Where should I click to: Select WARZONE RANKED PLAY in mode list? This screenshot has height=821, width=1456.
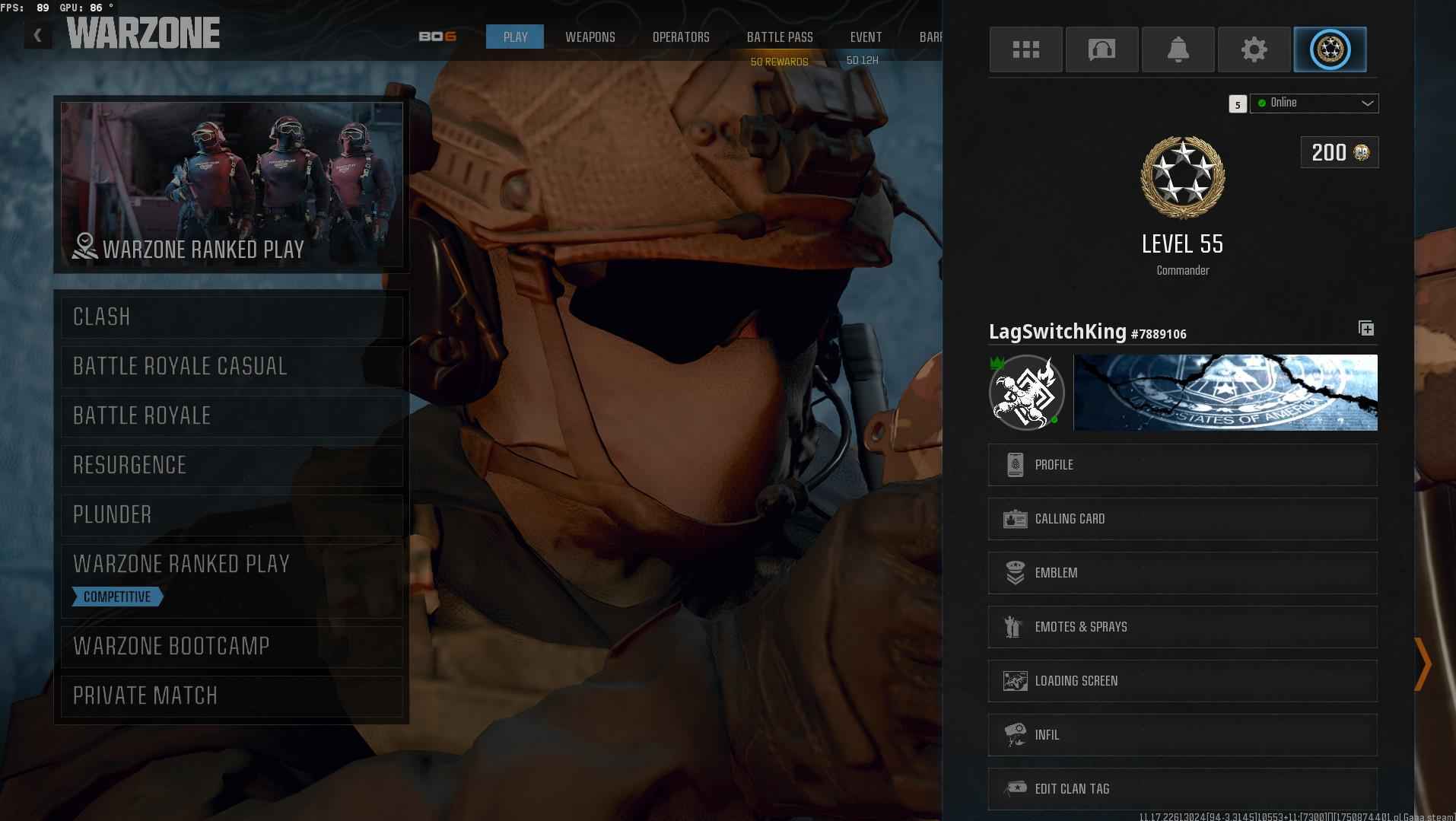click(232, 580)
